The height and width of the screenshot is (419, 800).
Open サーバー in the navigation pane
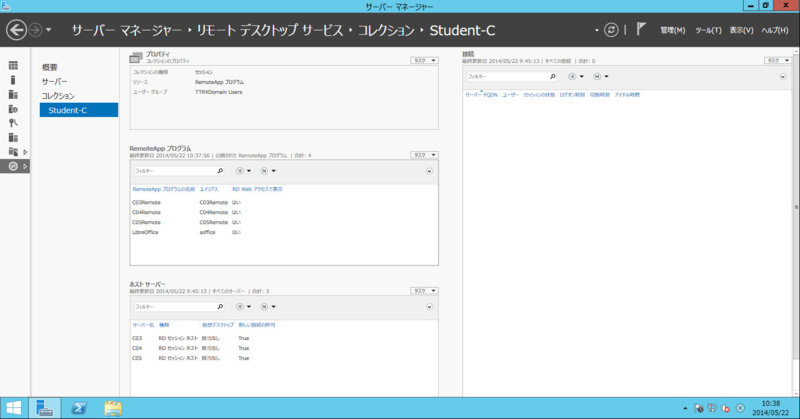click(55, 82)
